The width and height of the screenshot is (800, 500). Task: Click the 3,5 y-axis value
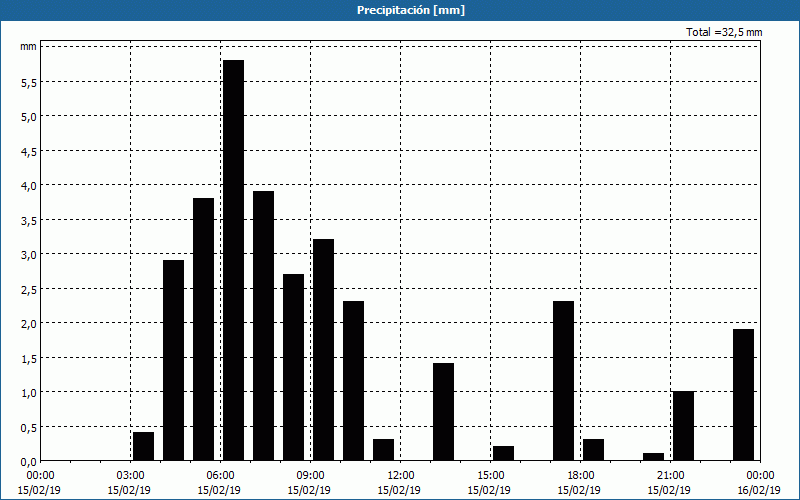[x=29, y=219]
